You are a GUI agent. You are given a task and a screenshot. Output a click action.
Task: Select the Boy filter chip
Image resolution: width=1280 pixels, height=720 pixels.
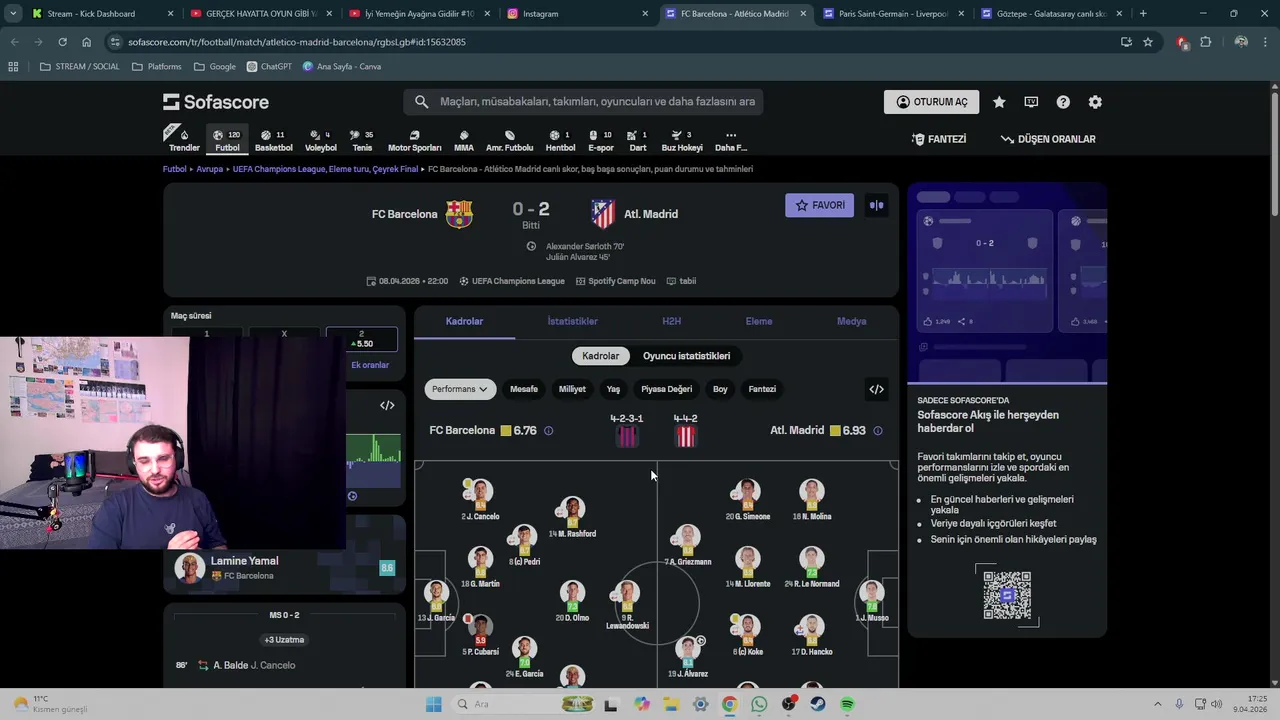[x=720, y=389]
